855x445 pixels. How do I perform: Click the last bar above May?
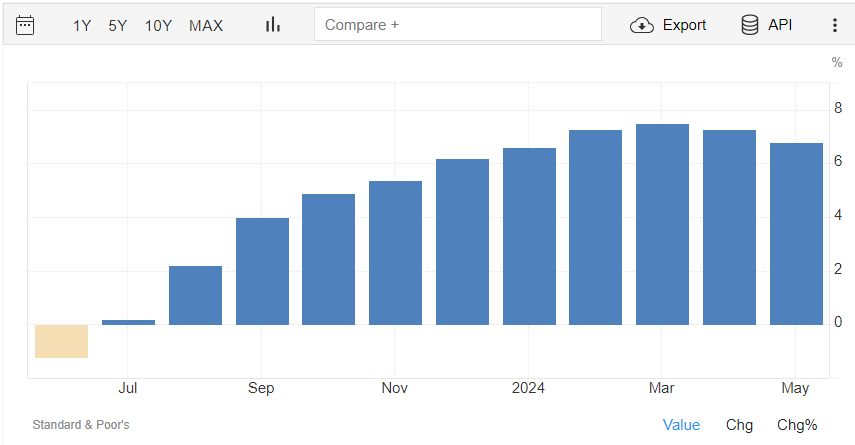(796, 234)
